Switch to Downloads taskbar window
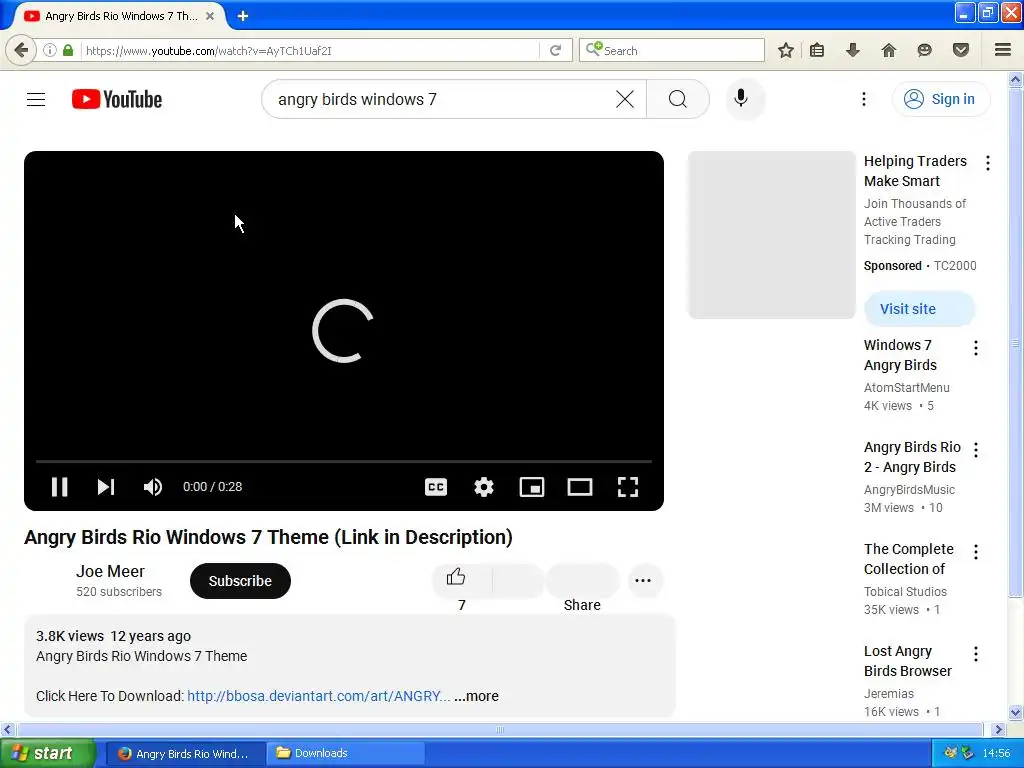 click(x=346, y=753)
